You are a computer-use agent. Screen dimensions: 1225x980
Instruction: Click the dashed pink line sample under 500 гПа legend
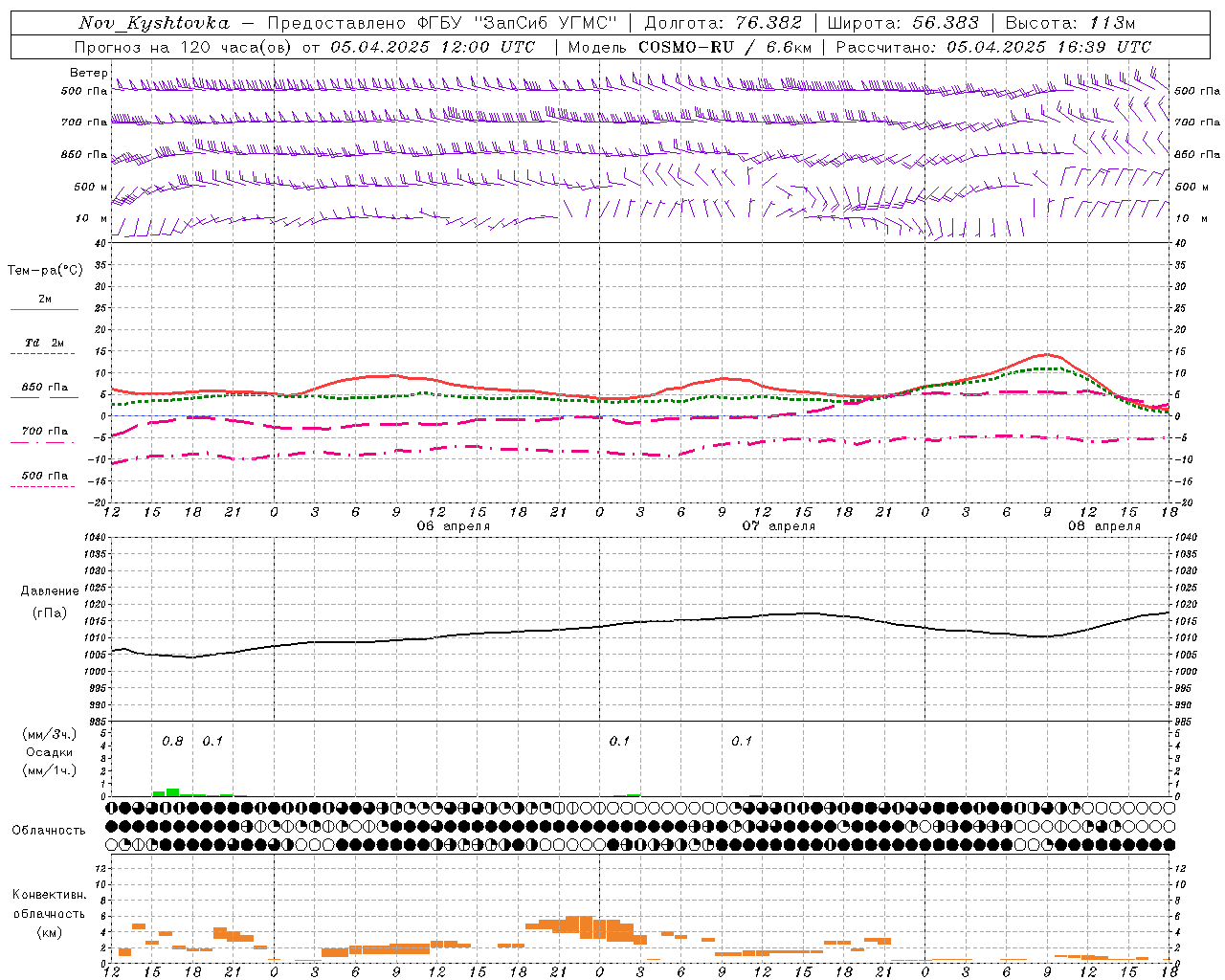[43, 487]
